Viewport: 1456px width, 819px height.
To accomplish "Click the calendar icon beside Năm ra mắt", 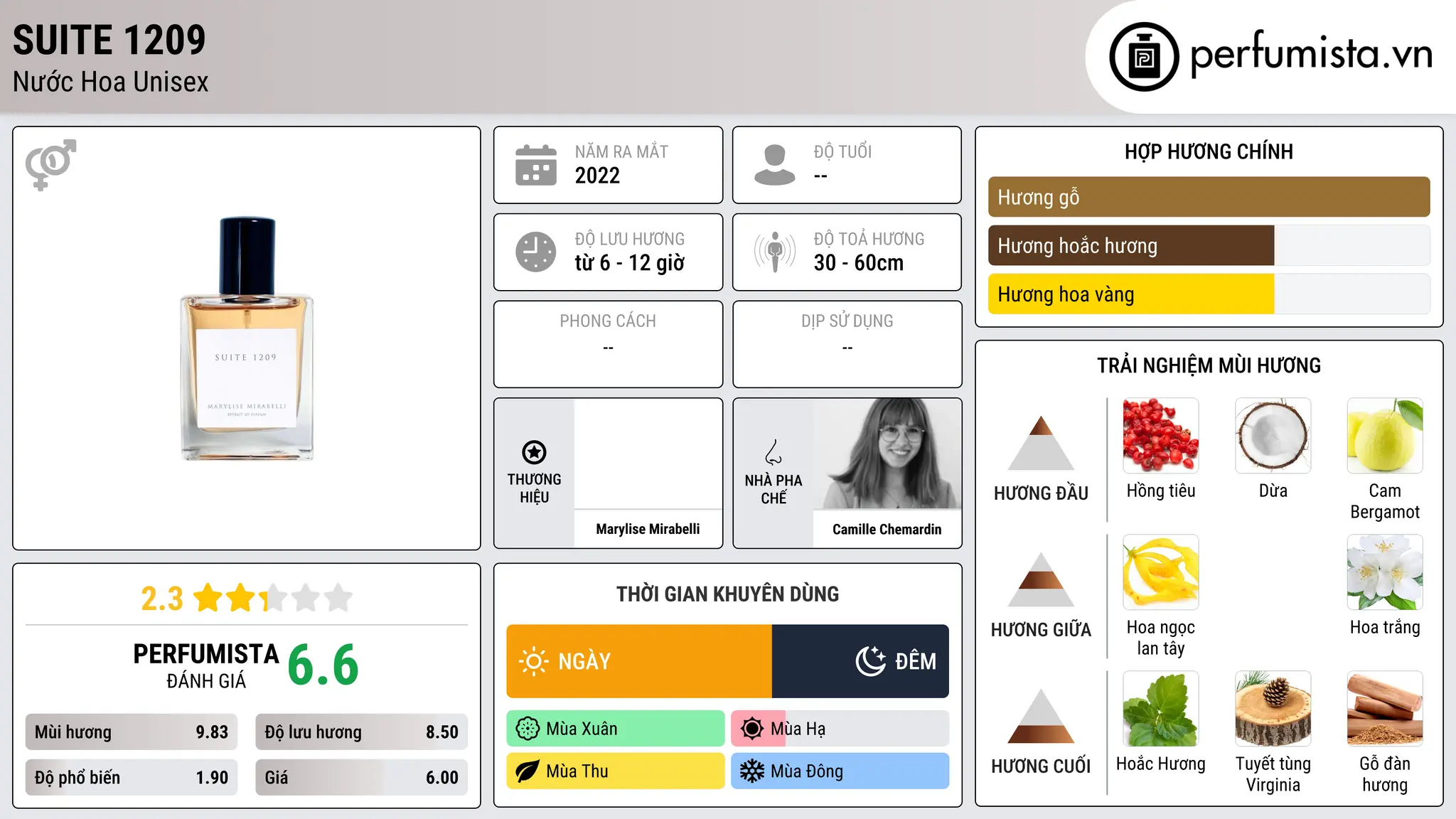I will pyautogui.click(x=536, y=165).
